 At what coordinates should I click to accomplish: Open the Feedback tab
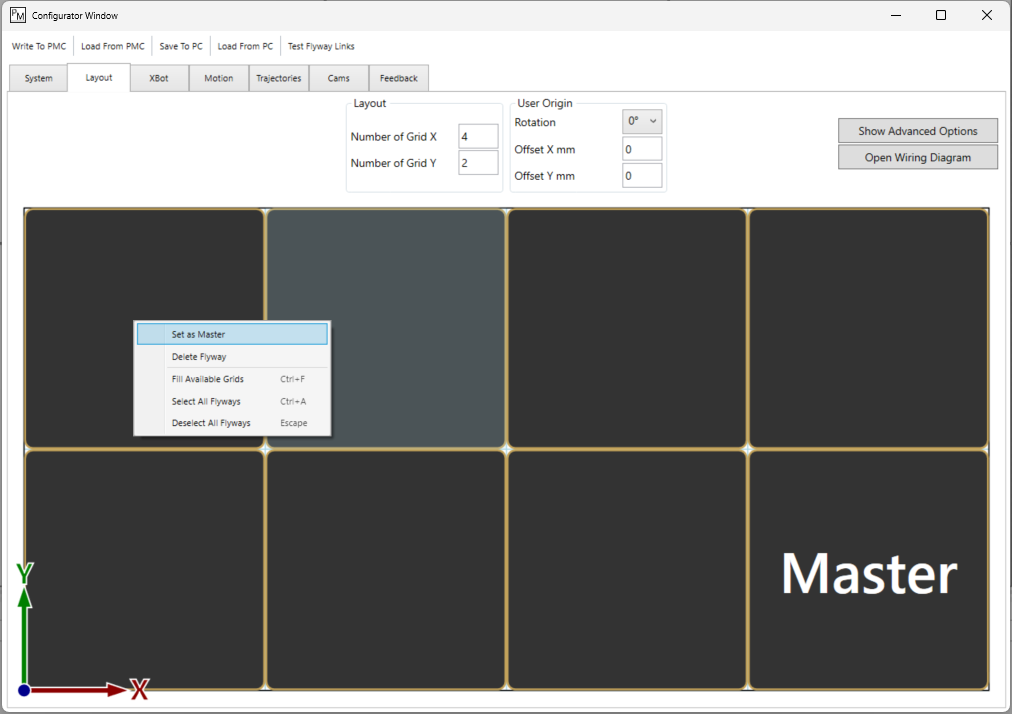click(398, 78)
